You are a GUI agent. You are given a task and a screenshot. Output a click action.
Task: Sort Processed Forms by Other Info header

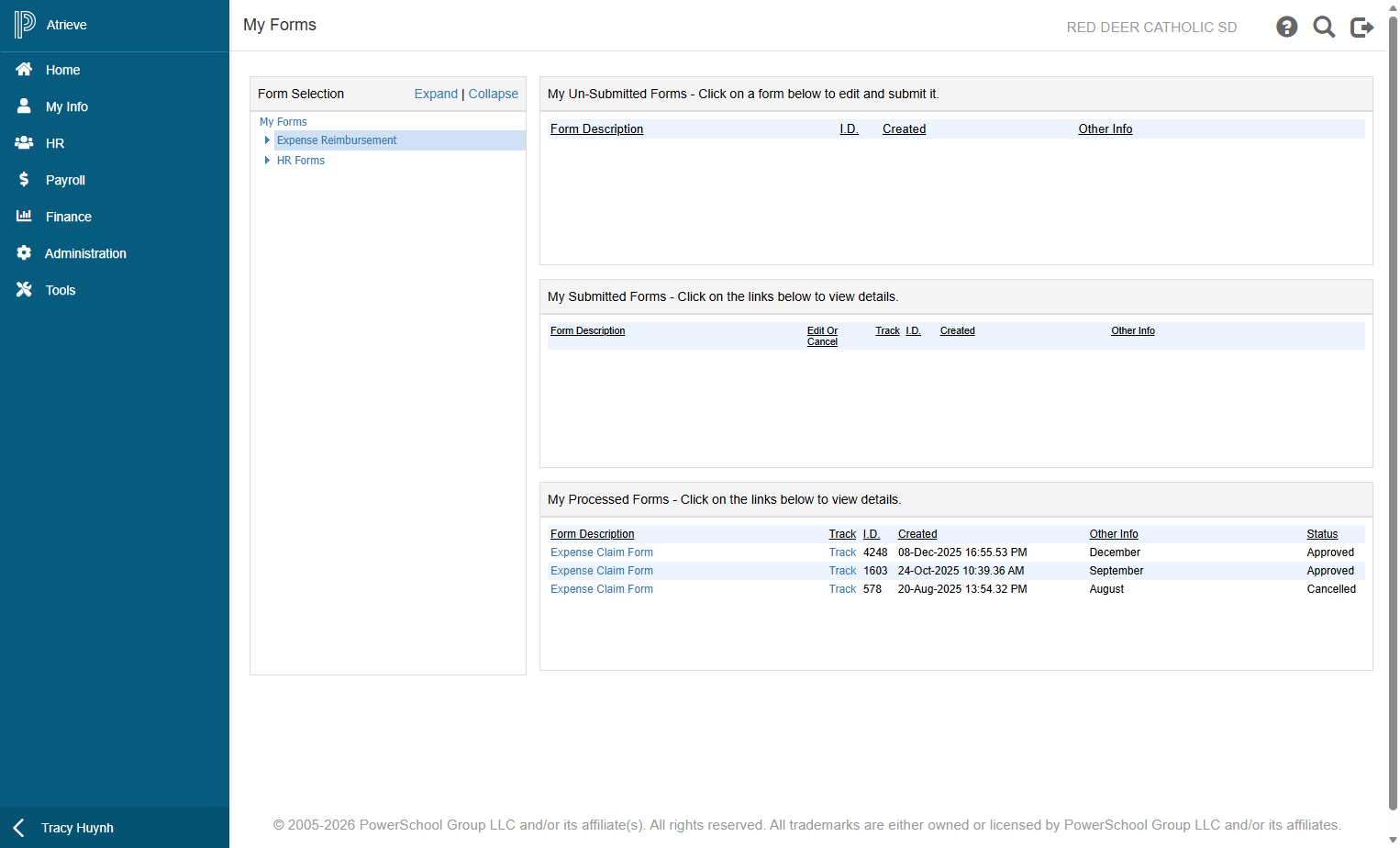[1114, 534]
